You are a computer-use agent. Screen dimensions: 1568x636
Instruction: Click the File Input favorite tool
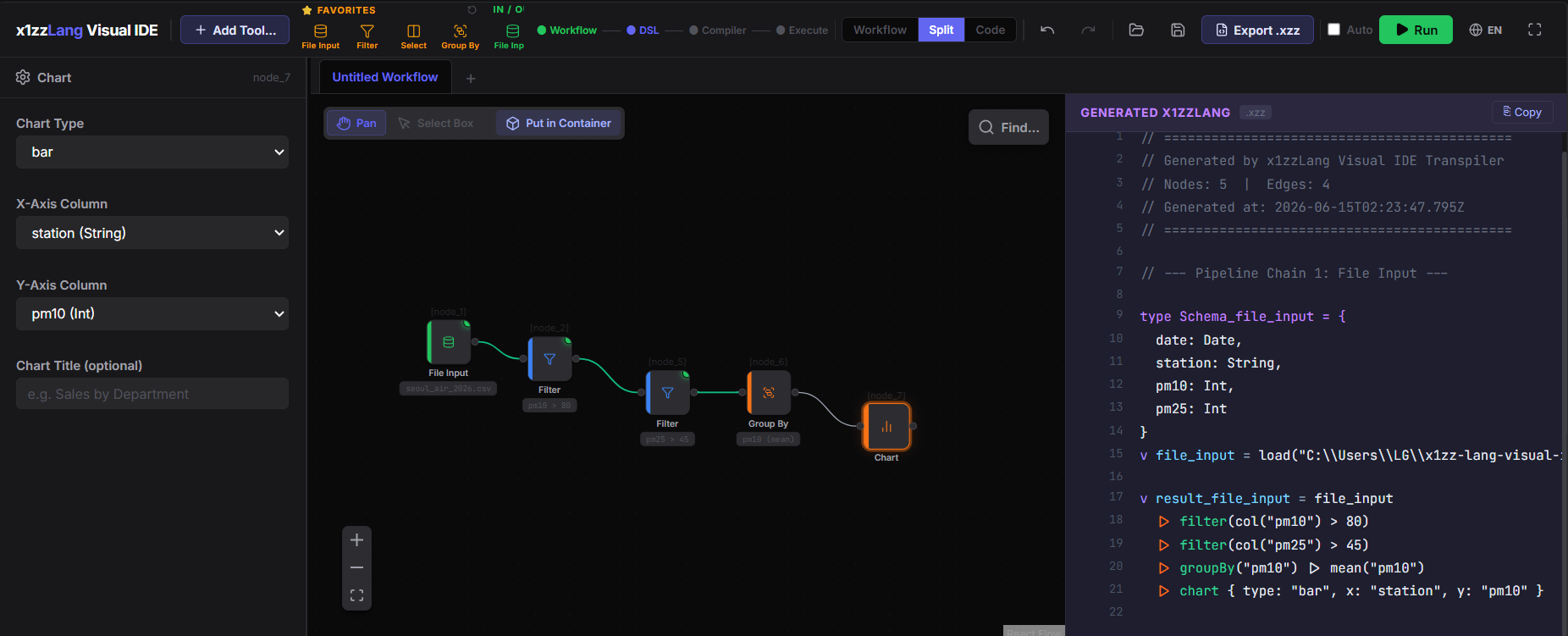tap(320, 36)
